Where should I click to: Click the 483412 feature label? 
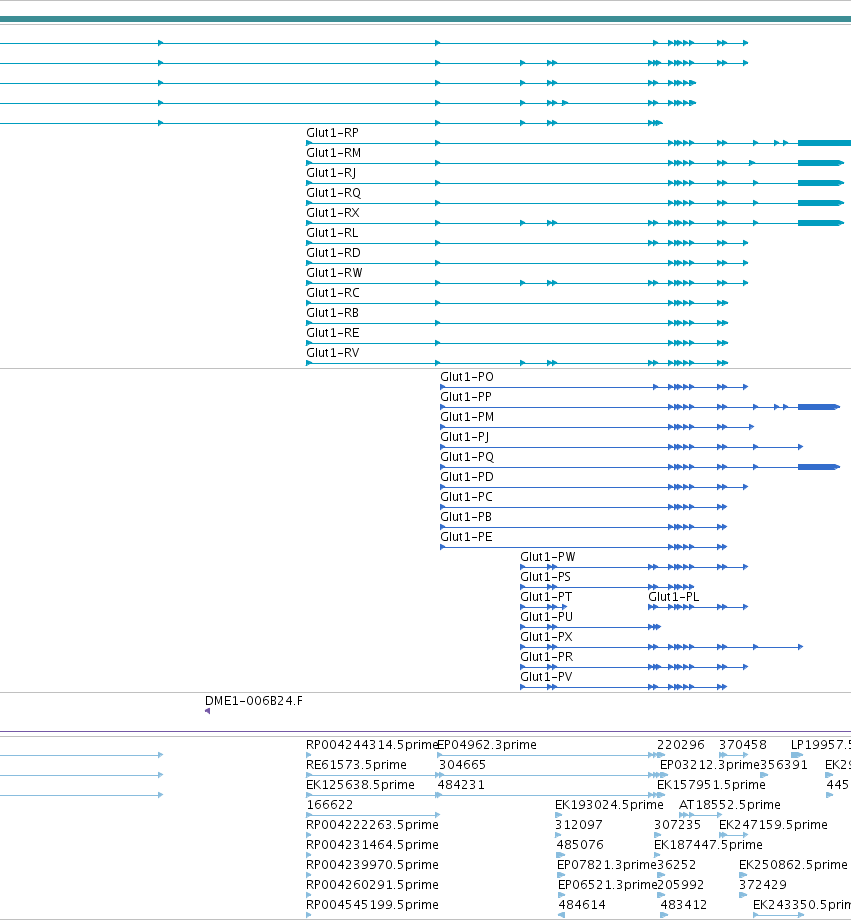(x=684, y=904)
